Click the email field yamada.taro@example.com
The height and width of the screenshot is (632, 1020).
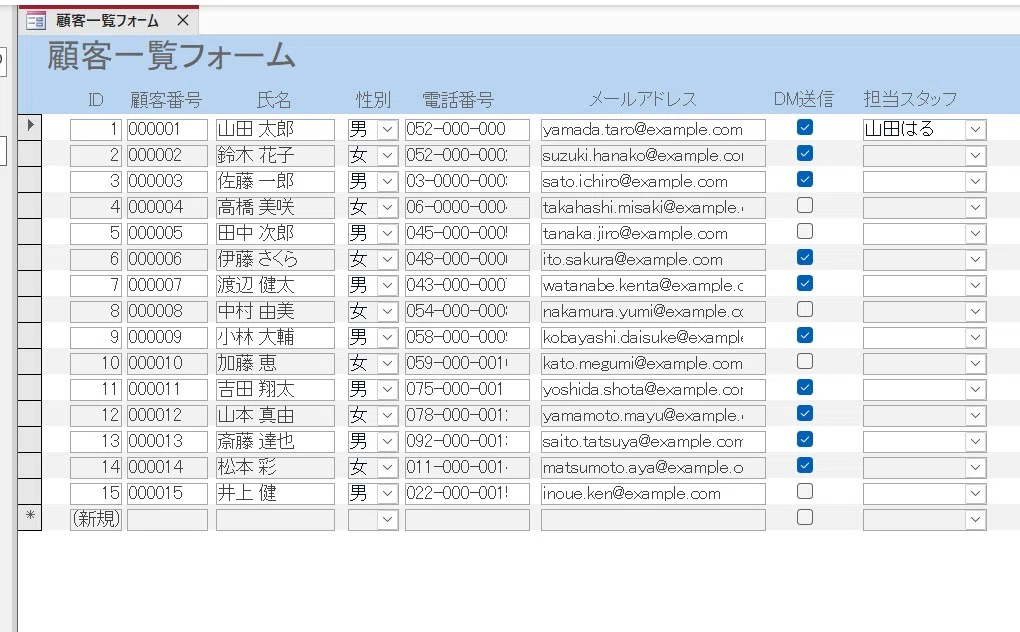pyautogui.click(x=653, y=129)
